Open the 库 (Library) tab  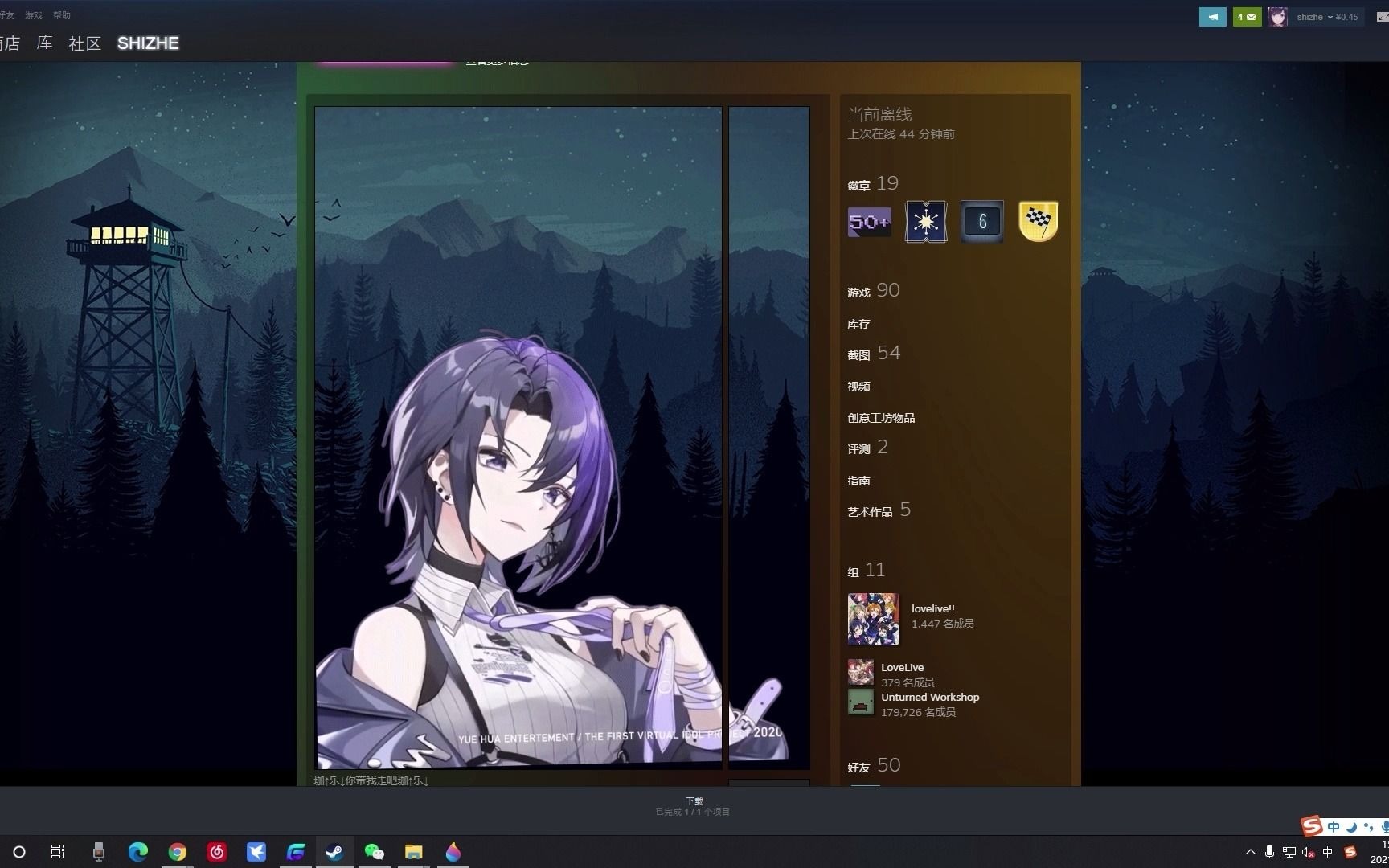point(45,43)
